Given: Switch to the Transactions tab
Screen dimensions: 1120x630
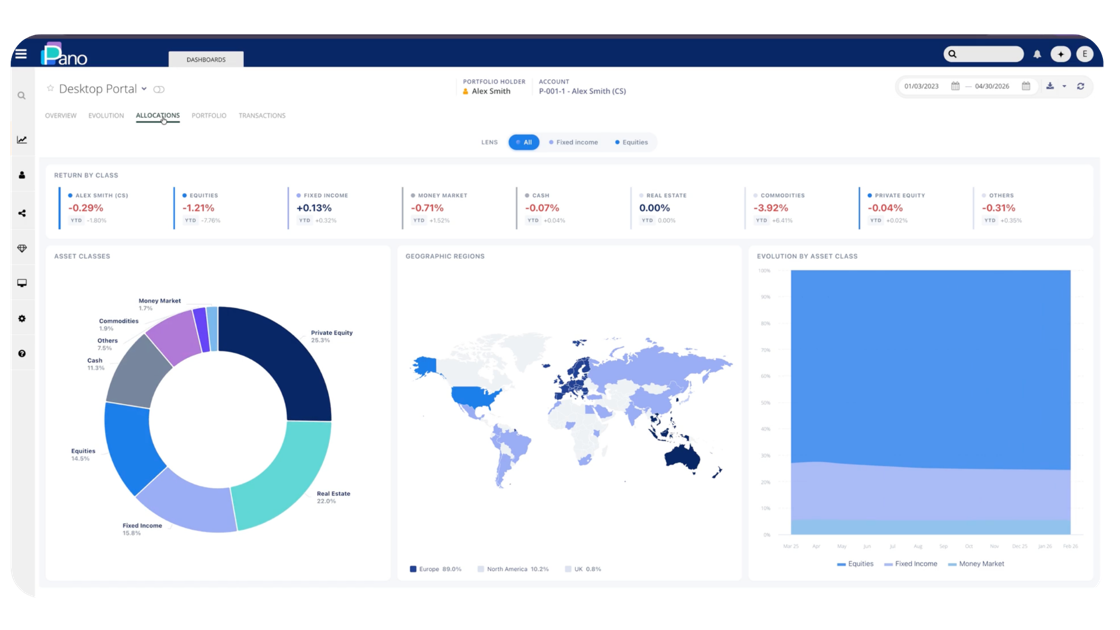Looking at the screenshot, I should (262, 116).
